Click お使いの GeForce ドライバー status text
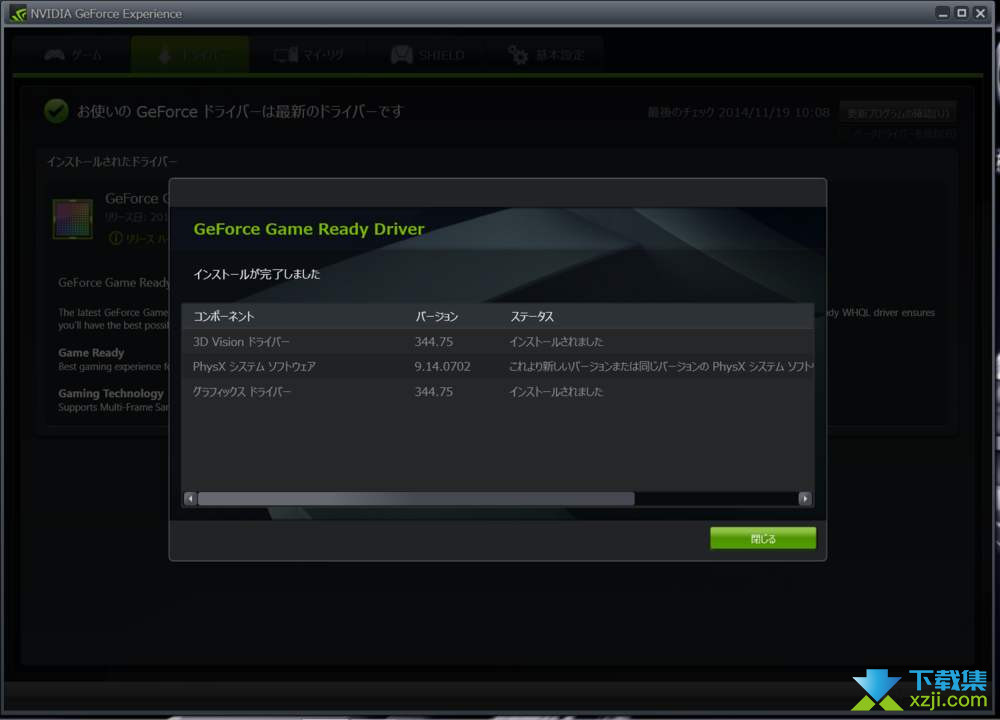The width and height of the screenshot is (1000, 720). pos(240,112)
